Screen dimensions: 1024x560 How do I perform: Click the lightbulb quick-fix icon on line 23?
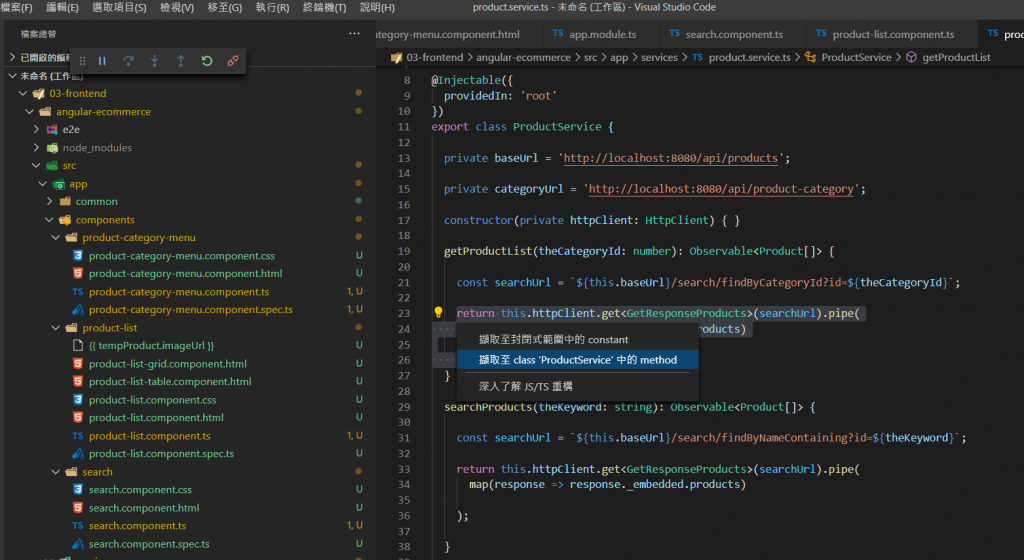pyautogui.click(x=438, y=313)
